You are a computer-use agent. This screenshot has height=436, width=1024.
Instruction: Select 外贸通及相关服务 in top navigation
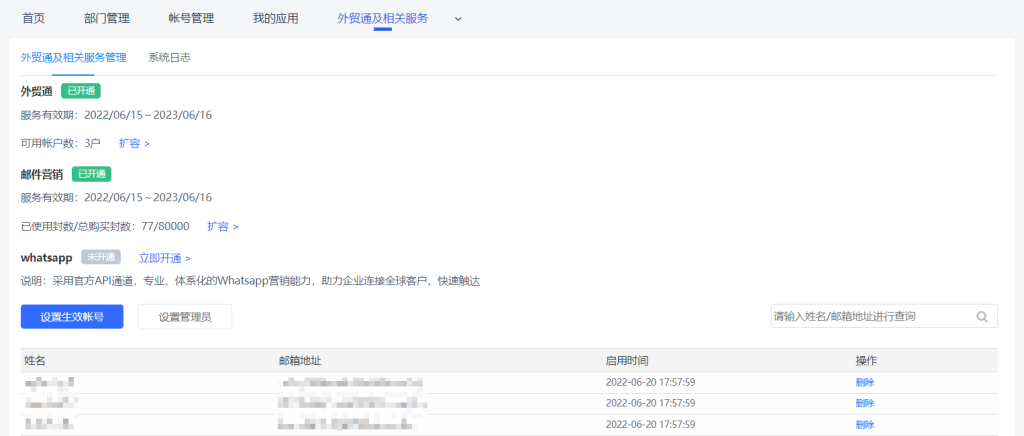pos(383,18)
